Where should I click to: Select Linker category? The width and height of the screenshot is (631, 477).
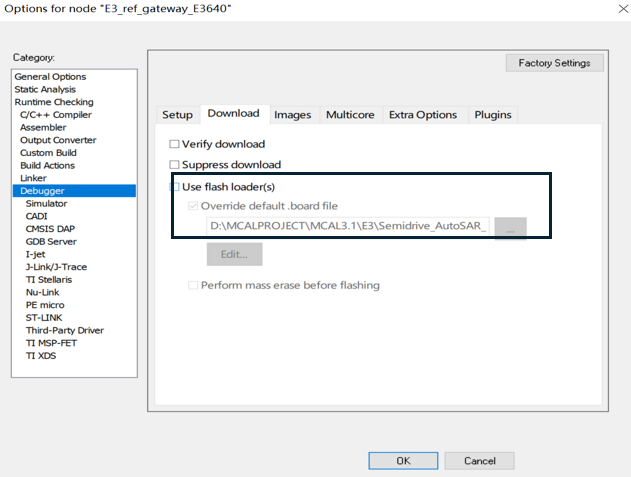click(33, 178)
